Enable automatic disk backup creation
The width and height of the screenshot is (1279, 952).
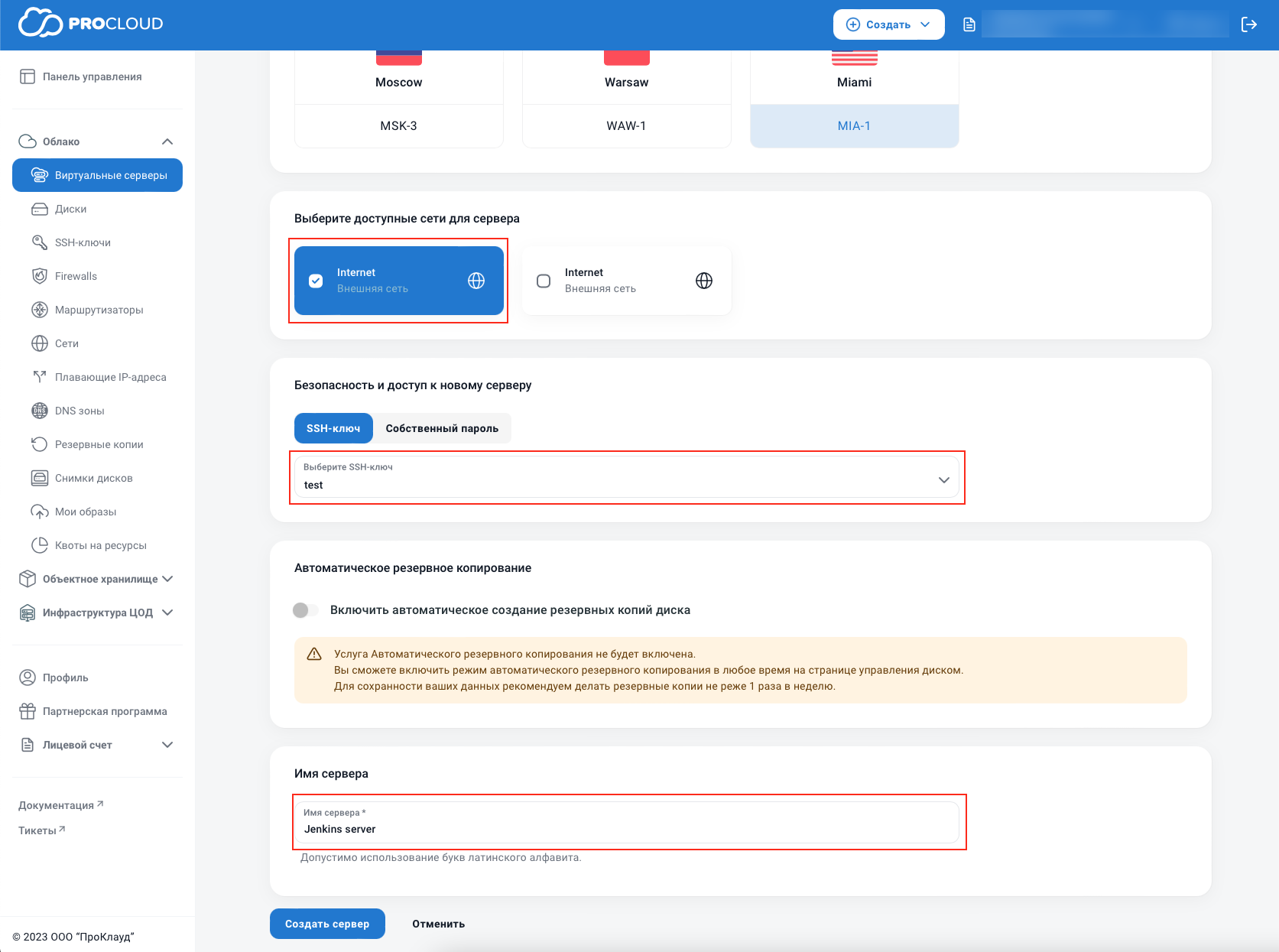point(305,610)
